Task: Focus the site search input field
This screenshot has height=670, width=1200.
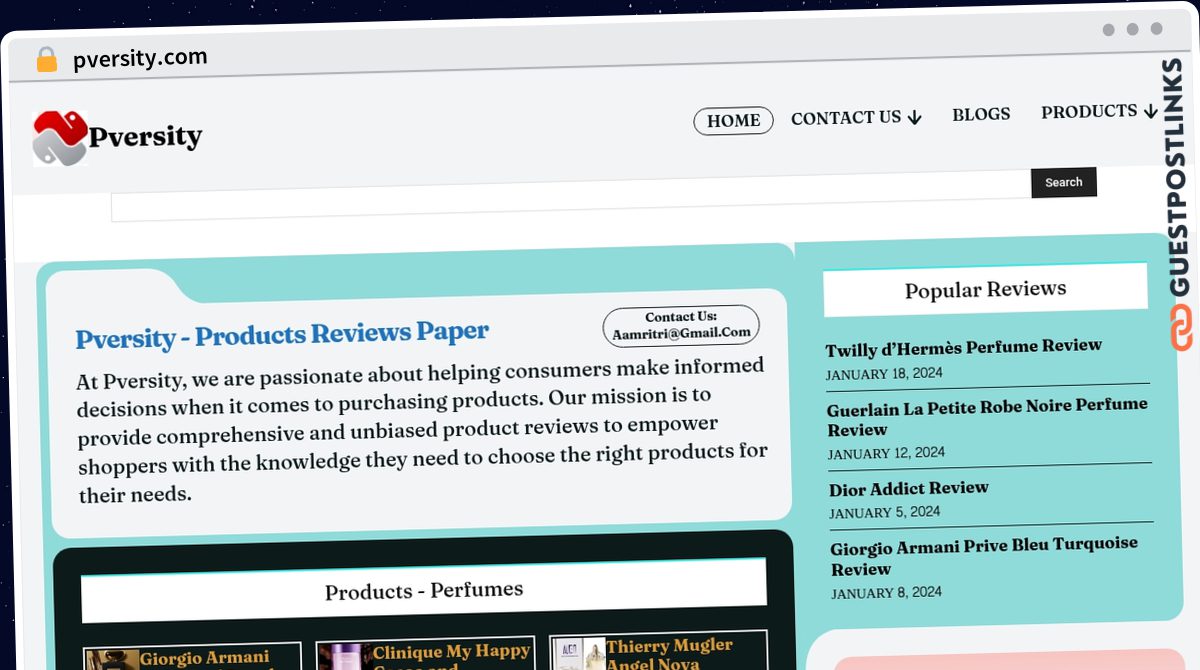Action: click(x=571, y=196)
